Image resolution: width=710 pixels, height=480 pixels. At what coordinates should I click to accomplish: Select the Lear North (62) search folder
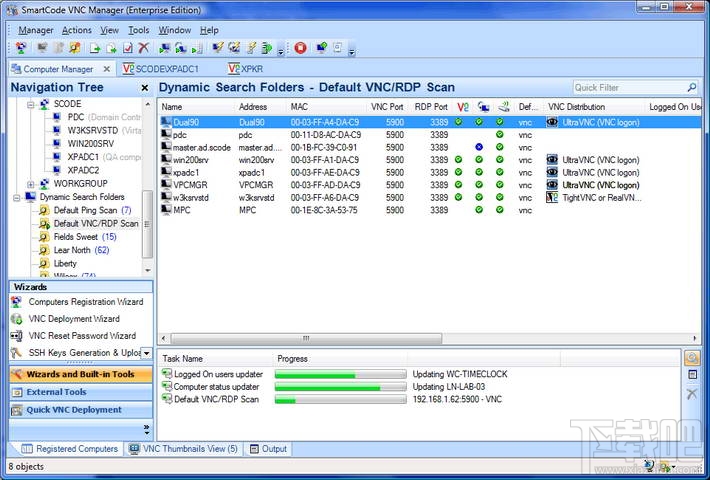click(81, 250)
